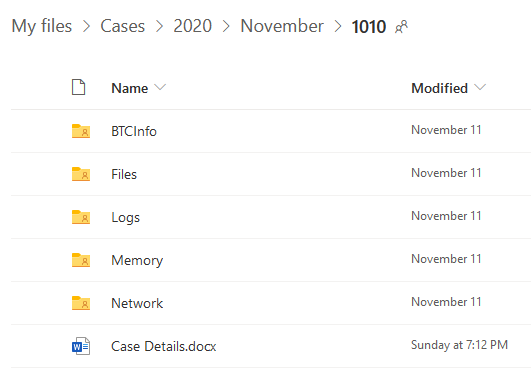Click the Name column header label

(130, 88)
